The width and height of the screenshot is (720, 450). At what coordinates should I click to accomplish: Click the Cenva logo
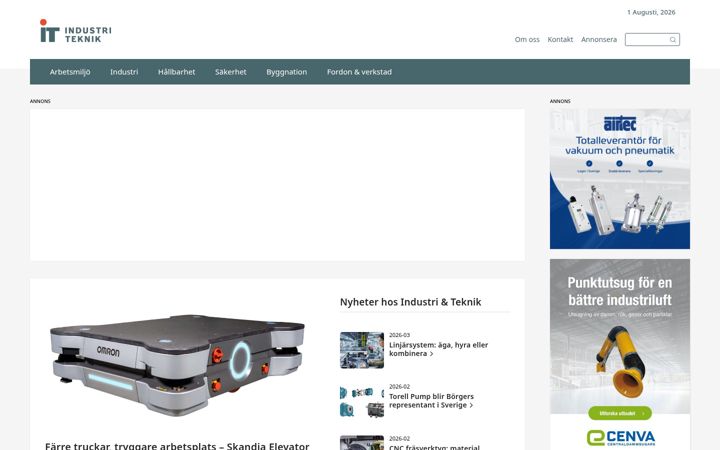point(620,438)
